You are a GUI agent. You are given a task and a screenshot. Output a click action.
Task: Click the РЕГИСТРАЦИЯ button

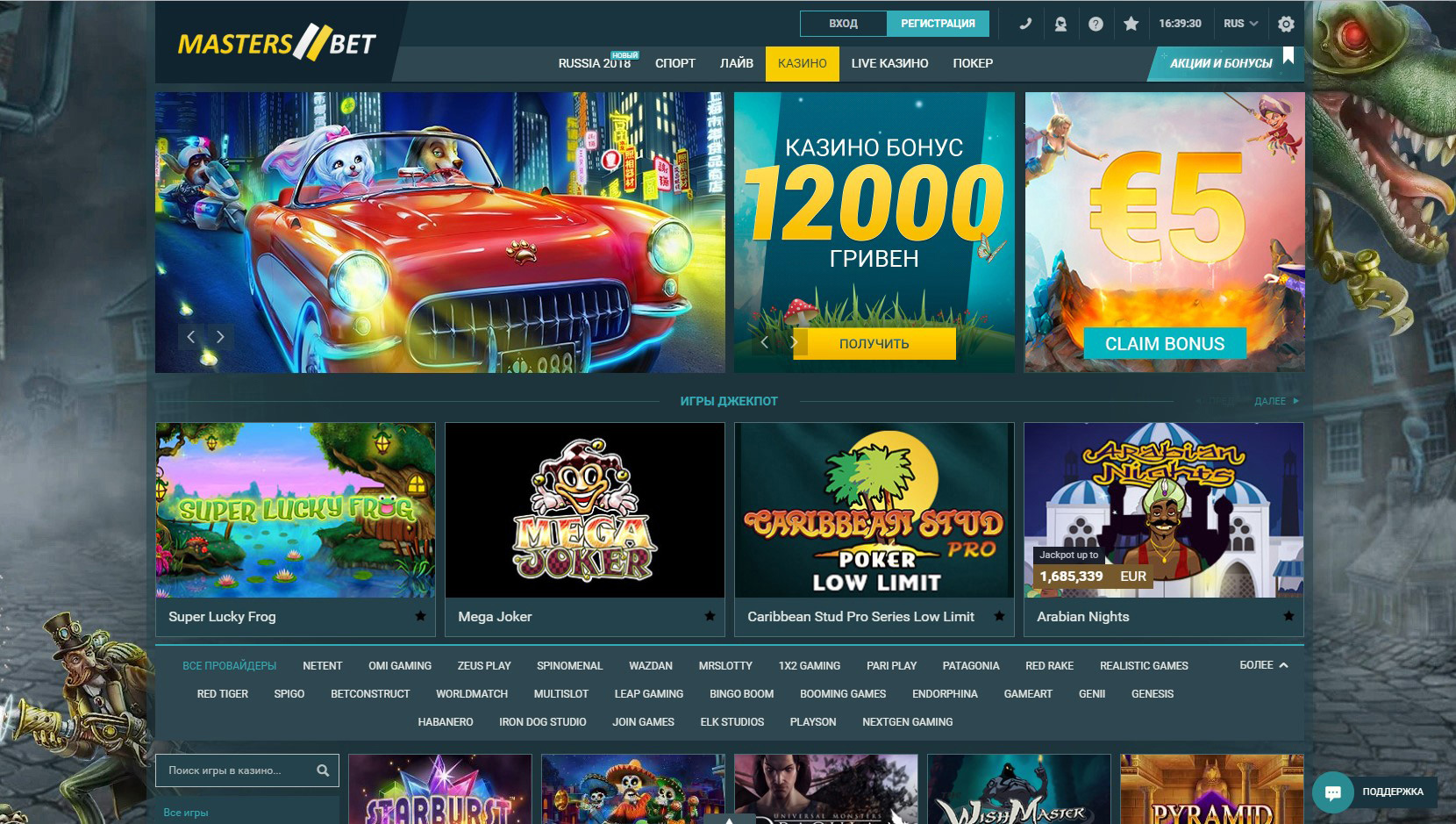[x=938, y=24]
